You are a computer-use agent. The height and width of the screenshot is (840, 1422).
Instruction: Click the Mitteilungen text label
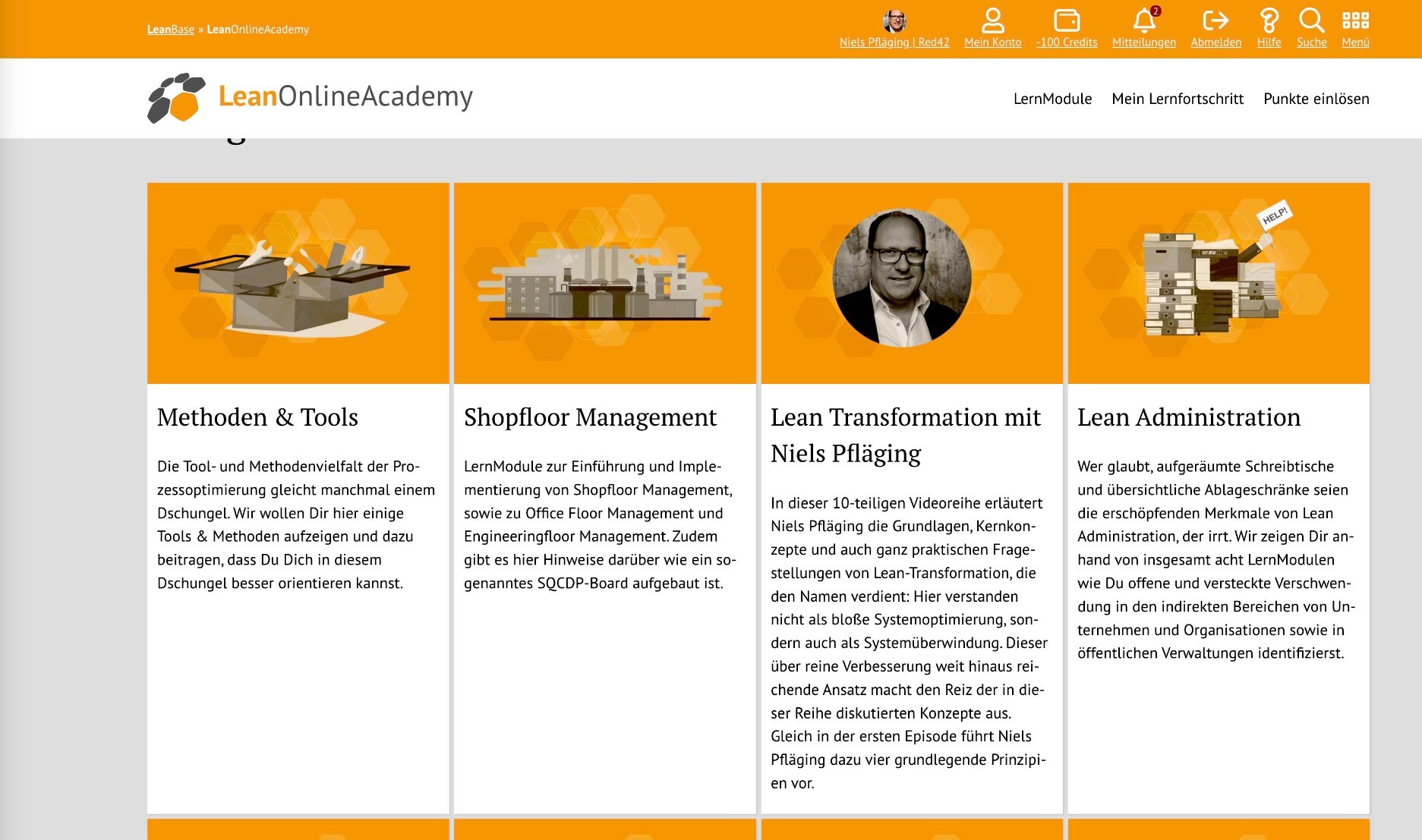(x=1143, y=42)
